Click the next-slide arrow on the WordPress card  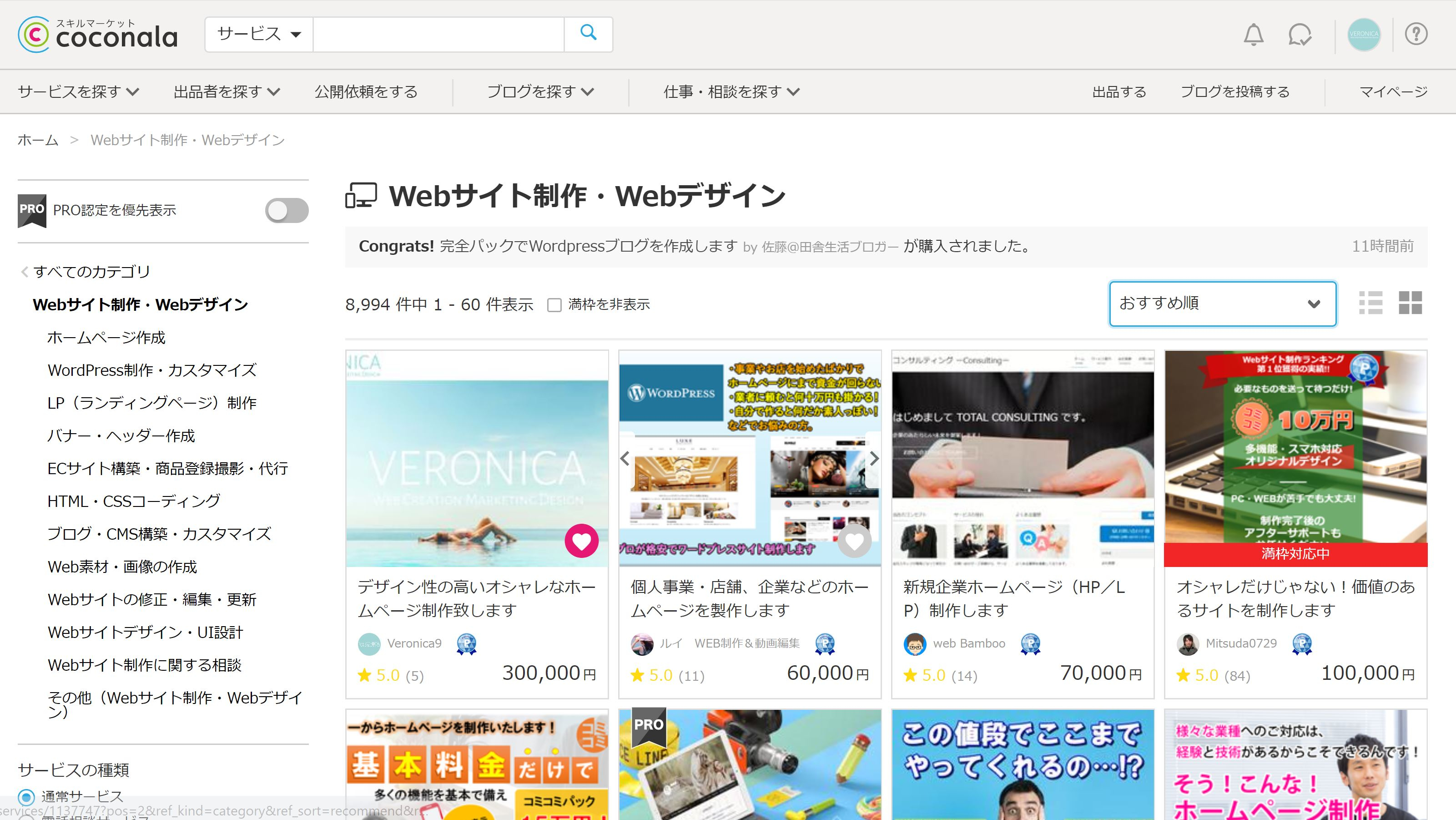click(874, 459)
